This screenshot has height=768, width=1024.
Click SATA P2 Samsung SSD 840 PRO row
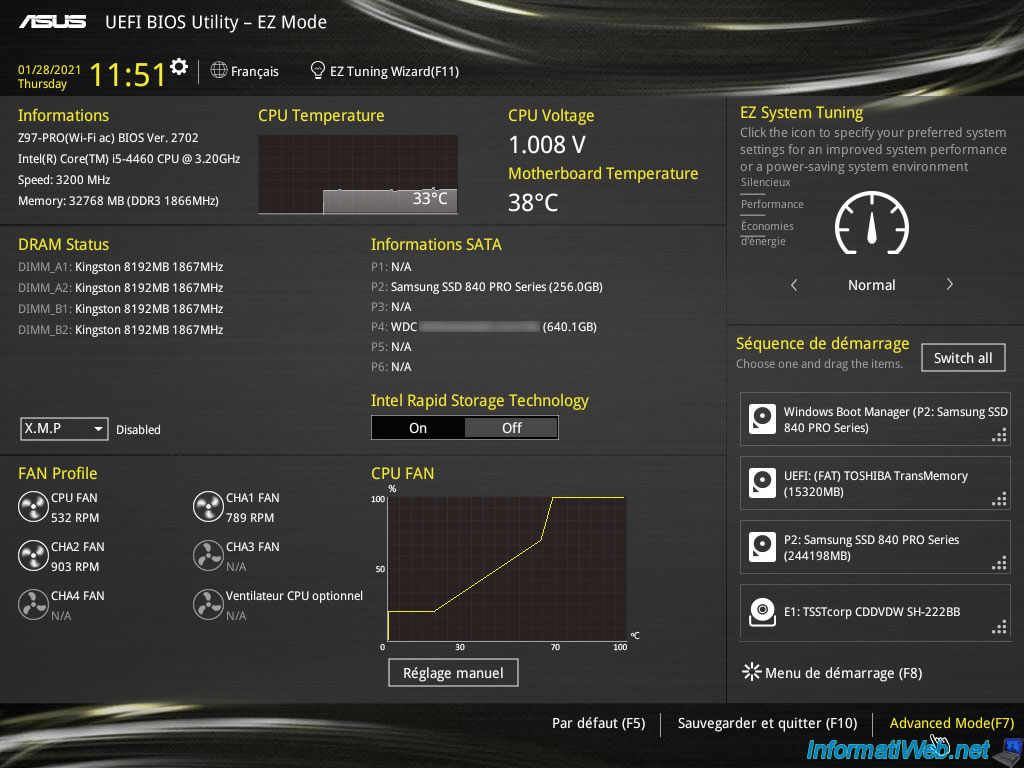click(487, 287)
